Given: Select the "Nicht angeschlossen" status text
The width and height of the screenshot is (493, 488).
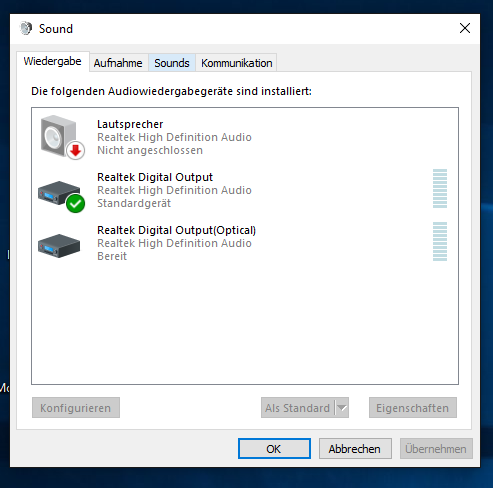Looking at the screenshot, I should (150, 150).
